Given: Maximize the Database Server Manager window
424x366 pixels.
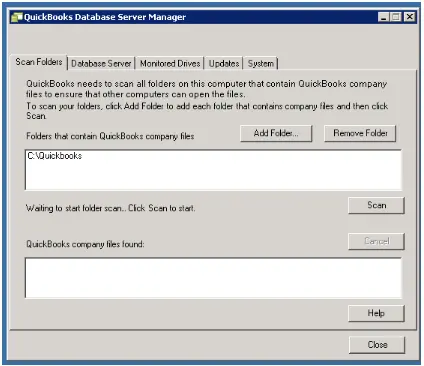Looking at the screenshot, I should click(396, 17).
